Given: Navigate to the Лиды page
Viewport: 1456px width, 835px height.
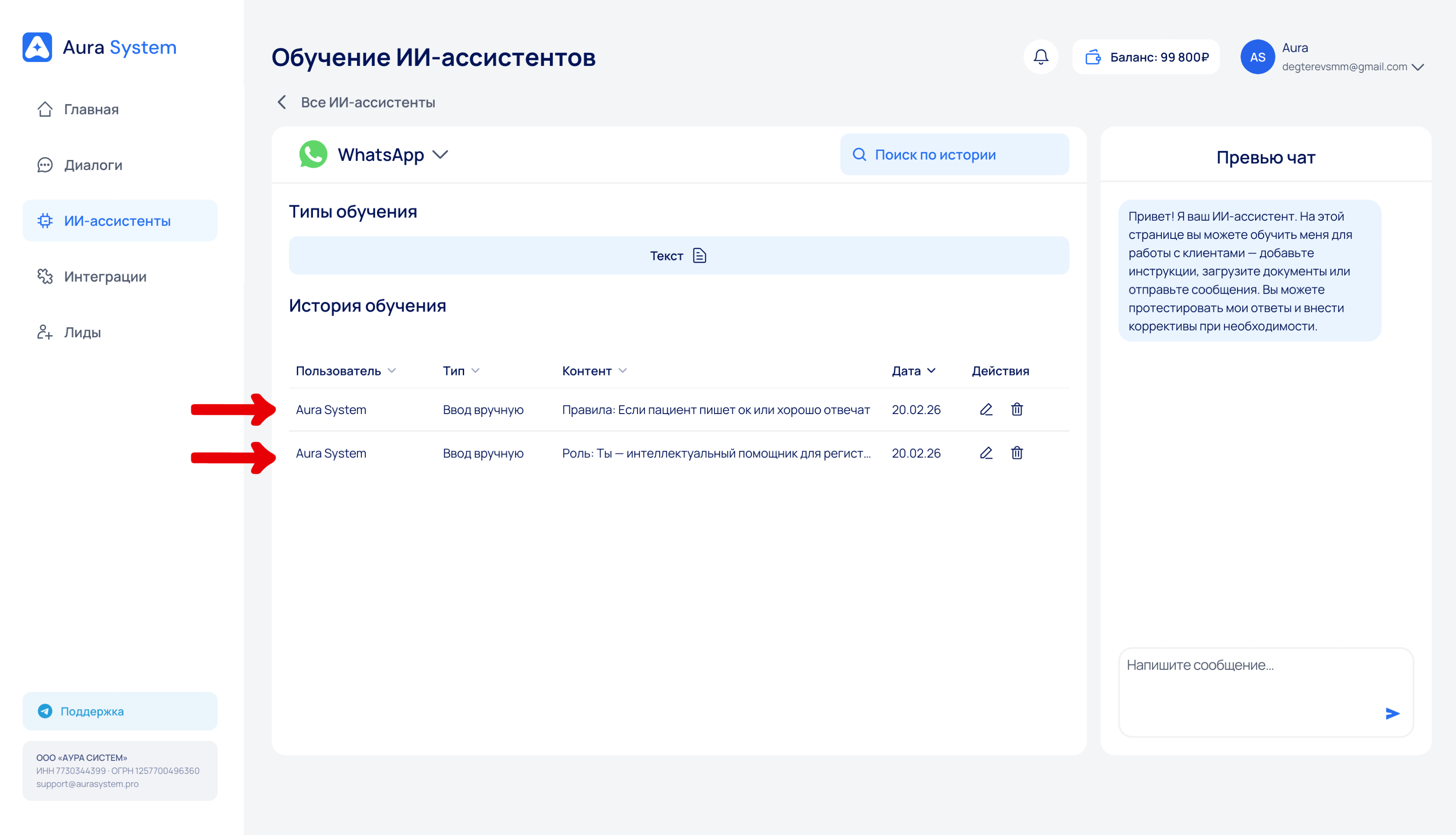Looking at the screenshot, I should point(82,333).
